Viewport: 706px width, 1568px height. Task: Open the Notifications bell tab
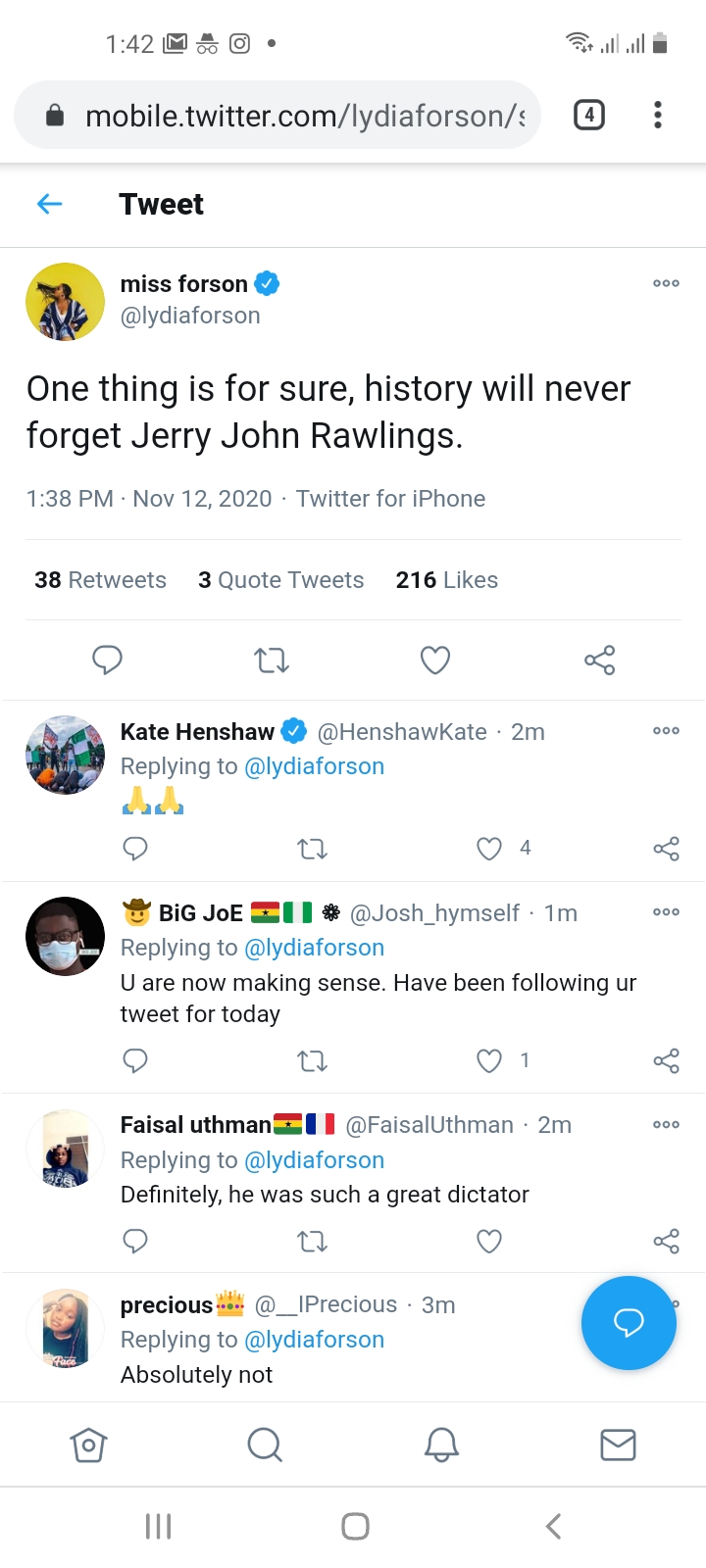(x=441, y=1445)
